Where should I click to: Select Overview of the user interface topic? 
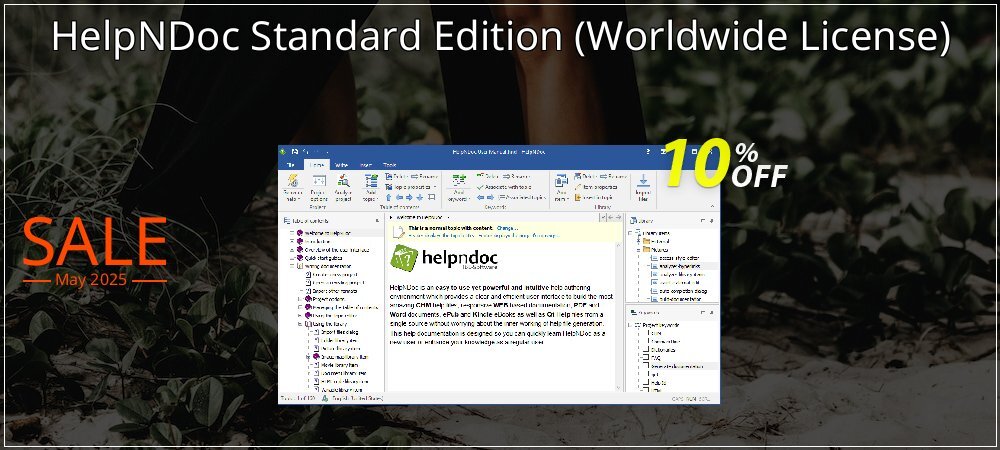coord(336,250)
